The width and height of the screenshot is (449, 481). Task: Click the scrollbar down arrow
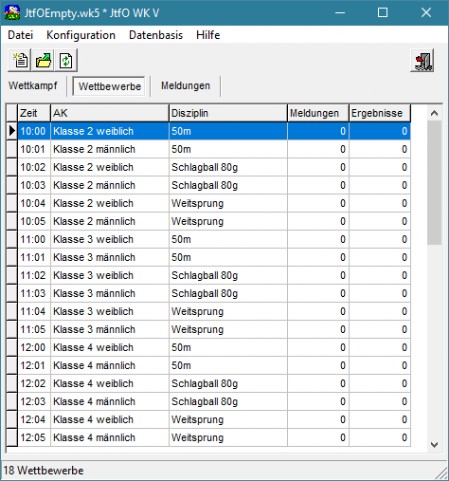point(434,444)
